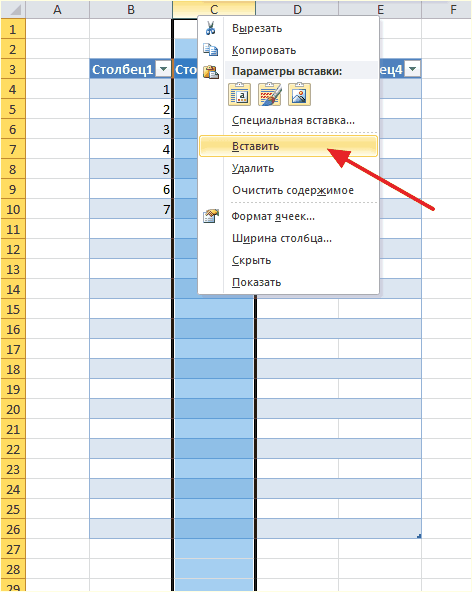The height and width of the screenshot is (592, 472).
Task: Click the select-all corner triangle of the sheet
Action: click(x=13, y=9)
